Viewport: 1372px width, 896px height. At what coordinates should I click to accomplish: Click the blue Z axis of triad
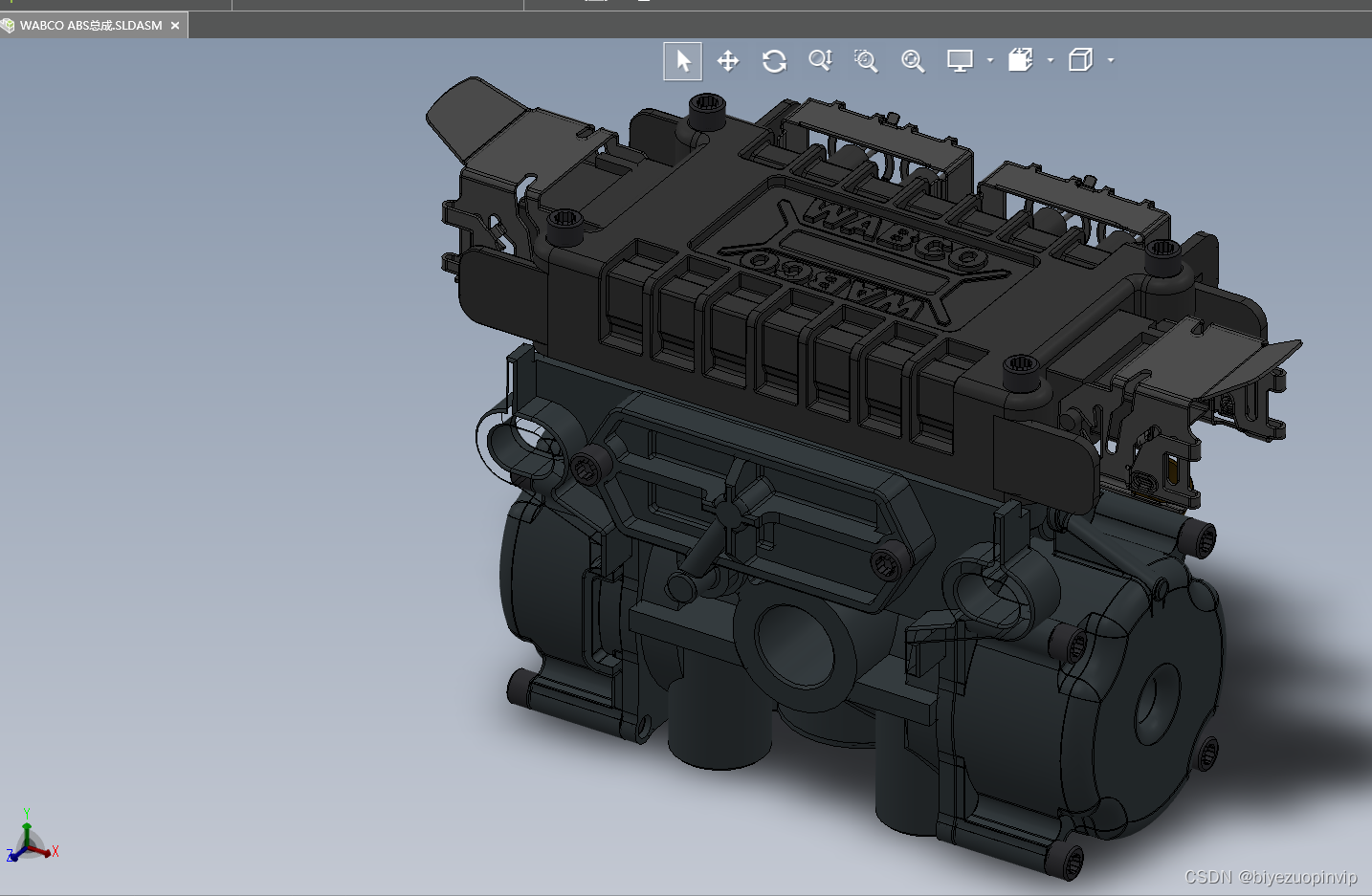[x=13, y=855]
